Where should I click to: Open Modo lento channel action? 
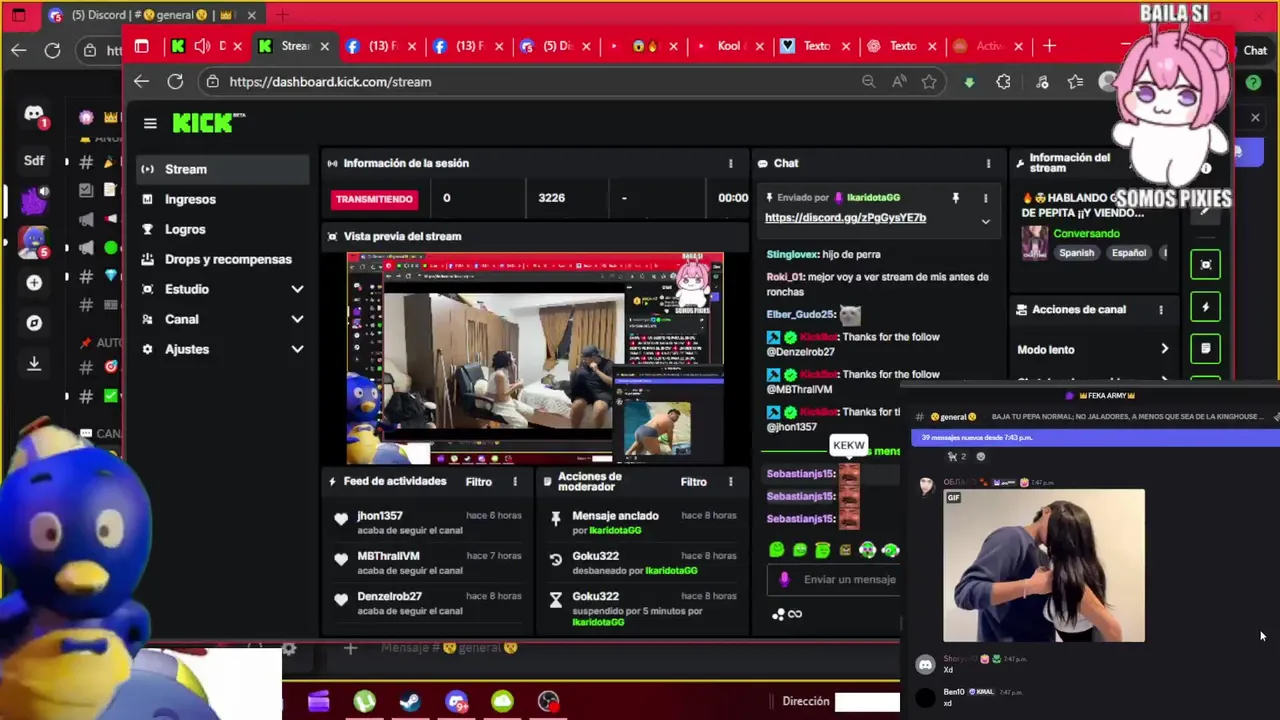click(x=1092, y=349)
